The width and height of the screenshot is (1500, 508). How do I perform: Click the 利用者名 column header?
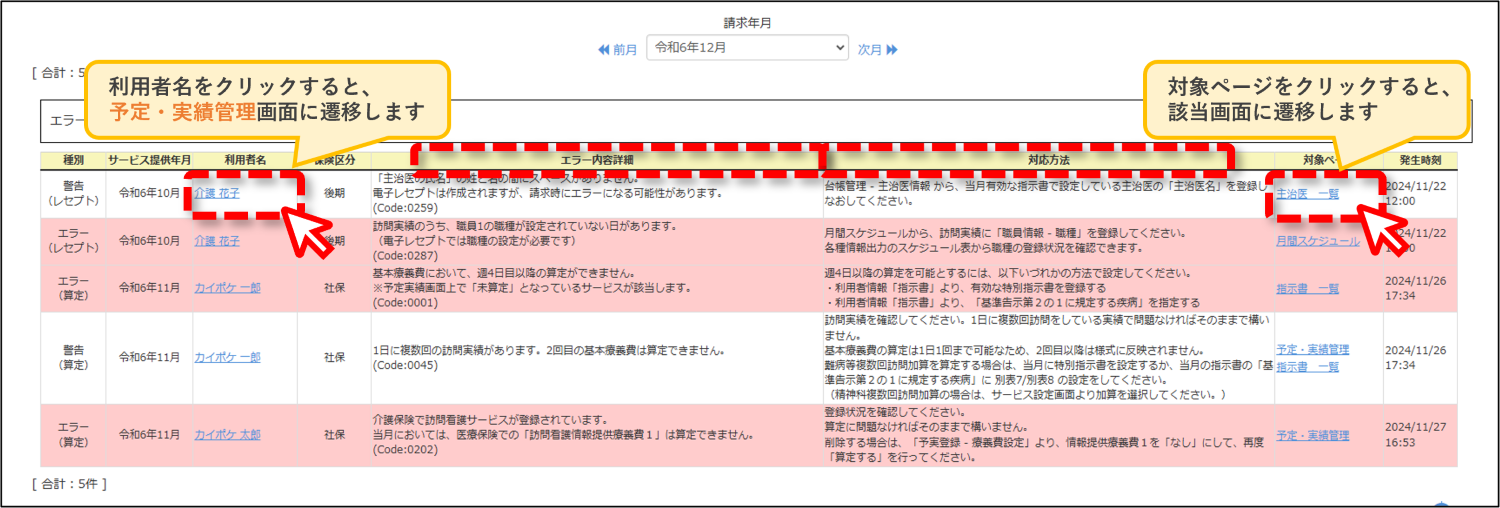coord(245,160)
